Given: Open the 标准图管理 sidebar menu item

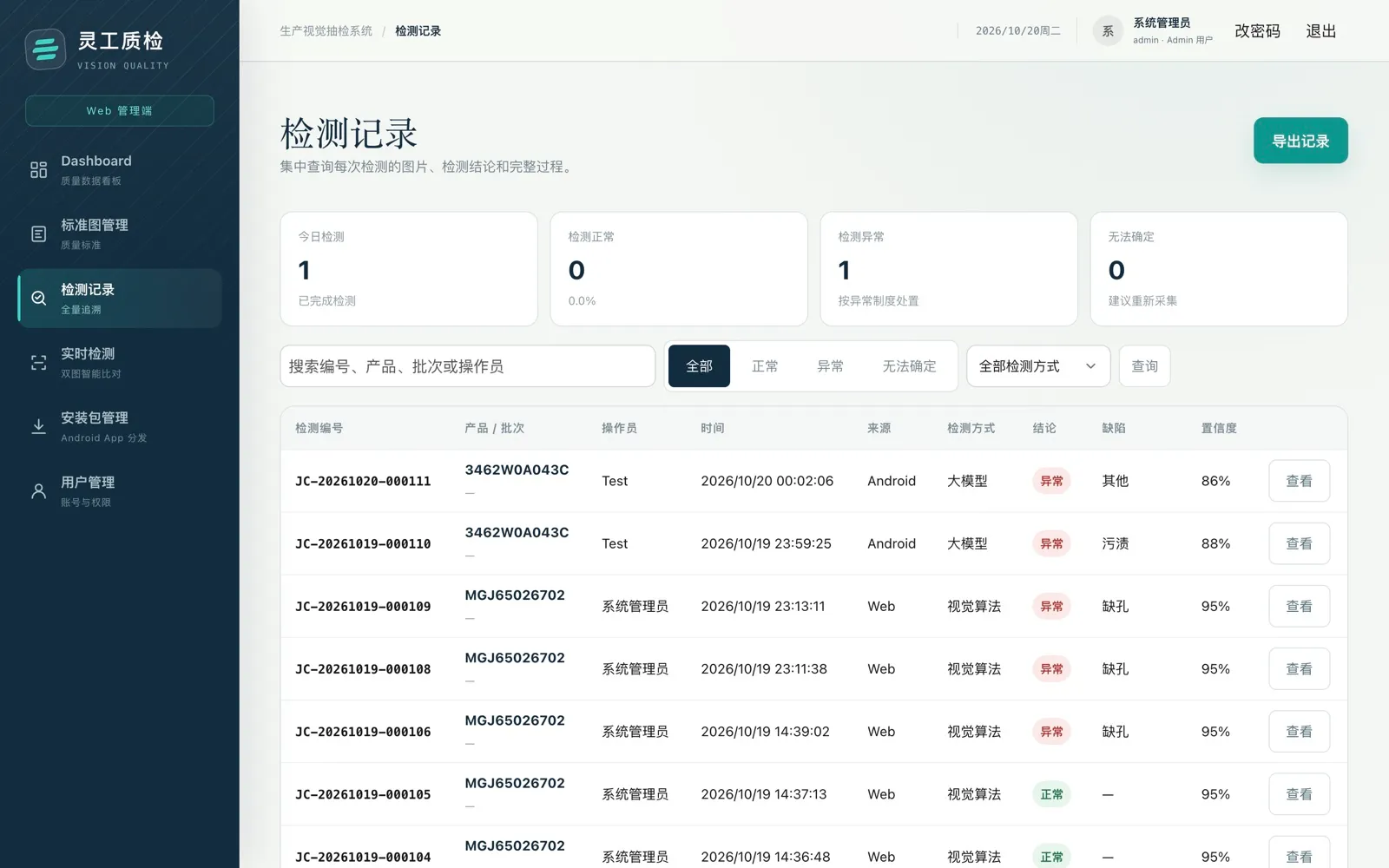Looking at the screenshot, I should (x=120, y=234).
